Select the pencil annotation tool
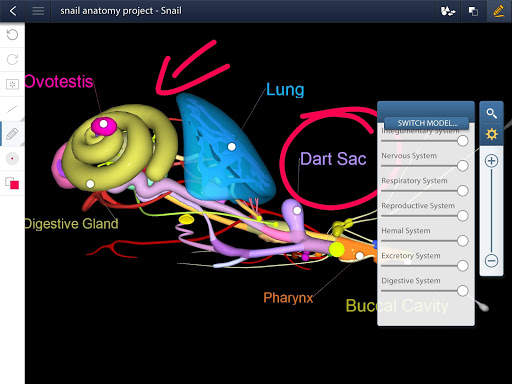Screen dimensions: 512x384 [x=12, y=134]
